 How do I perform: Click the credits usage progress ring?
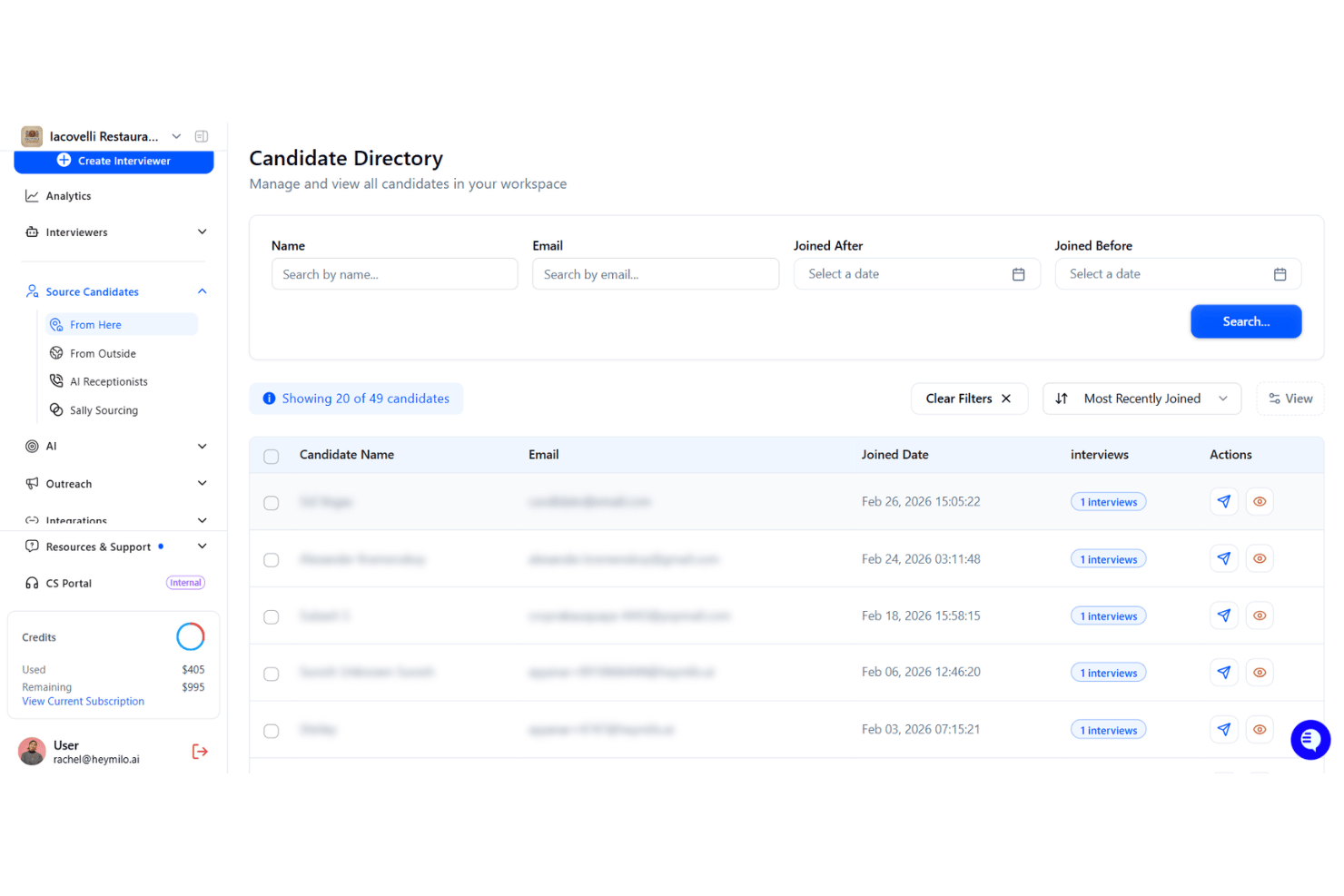pos(191,636)
